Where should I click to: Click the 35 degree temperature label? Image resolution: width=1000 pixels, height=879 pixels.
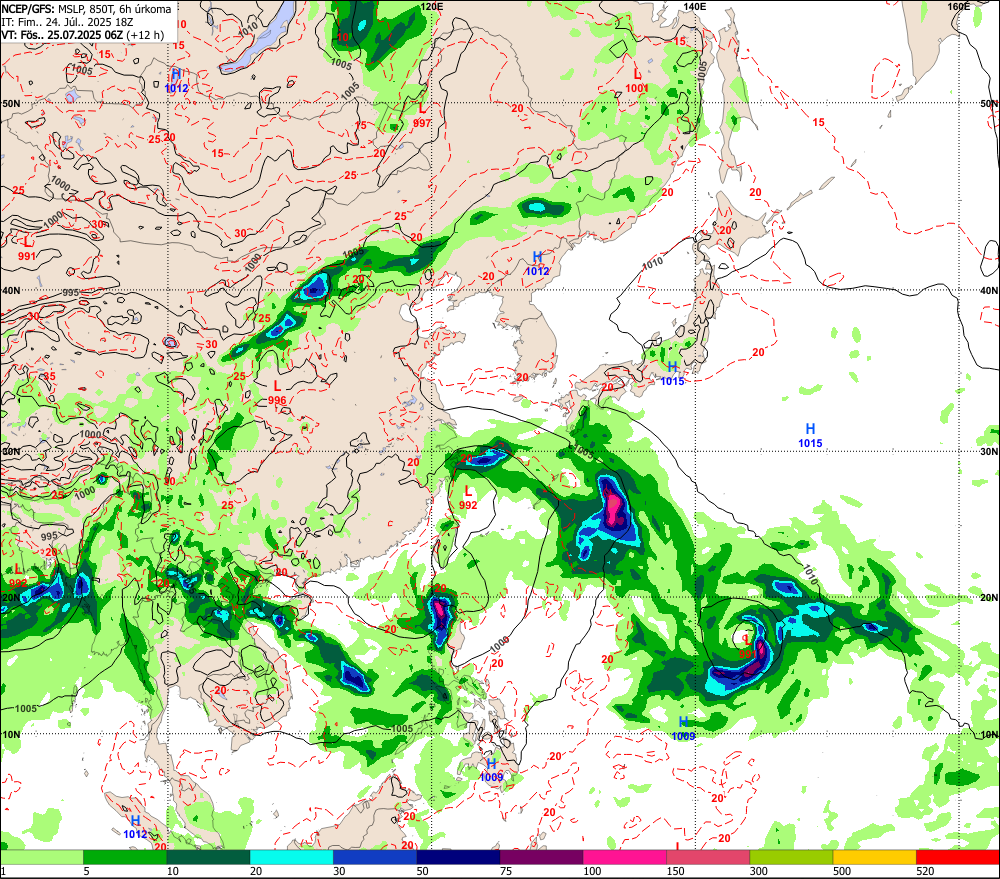(x=50, y=376)
